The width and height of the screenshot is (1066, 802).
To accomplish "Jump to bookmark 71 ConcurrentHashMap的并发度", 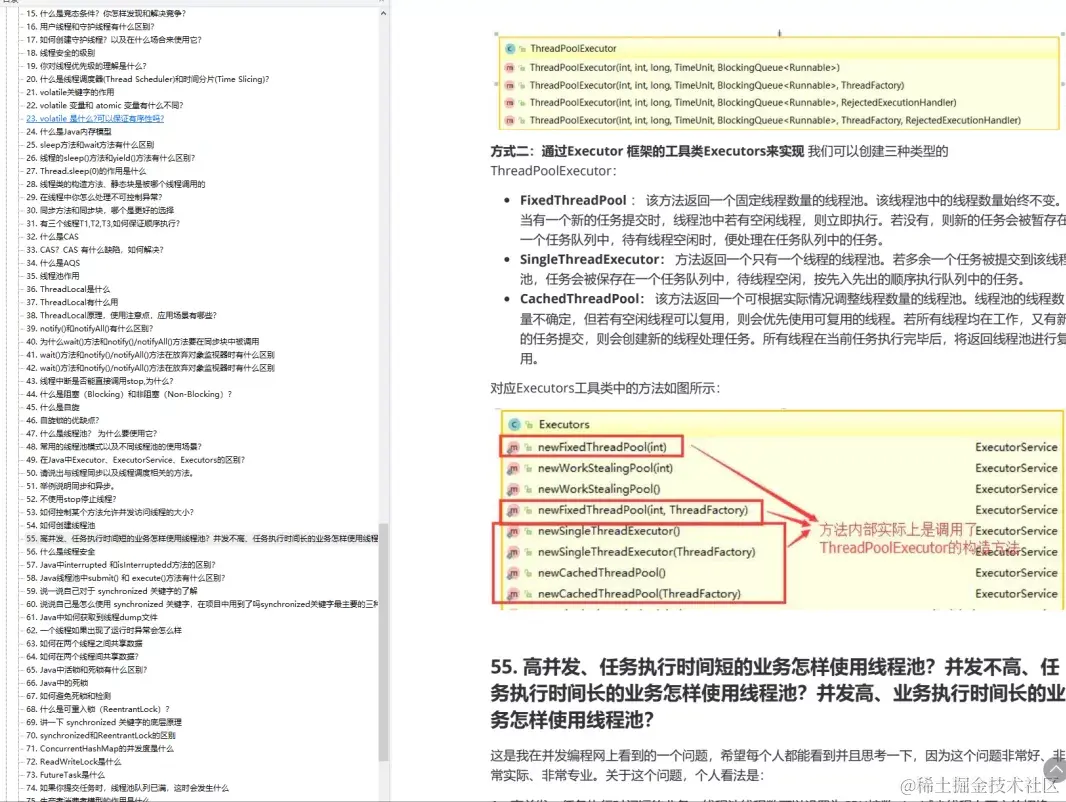I will click(77, 748).
